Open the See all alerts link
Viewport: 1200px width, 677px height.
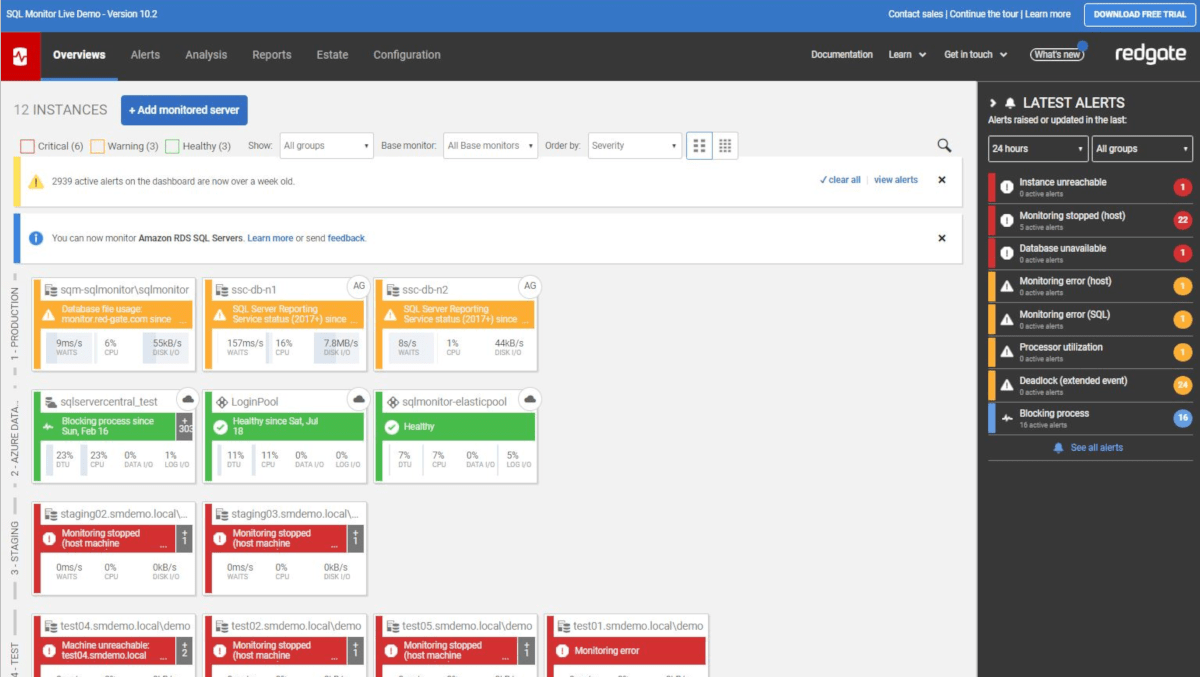(1088, 448)
